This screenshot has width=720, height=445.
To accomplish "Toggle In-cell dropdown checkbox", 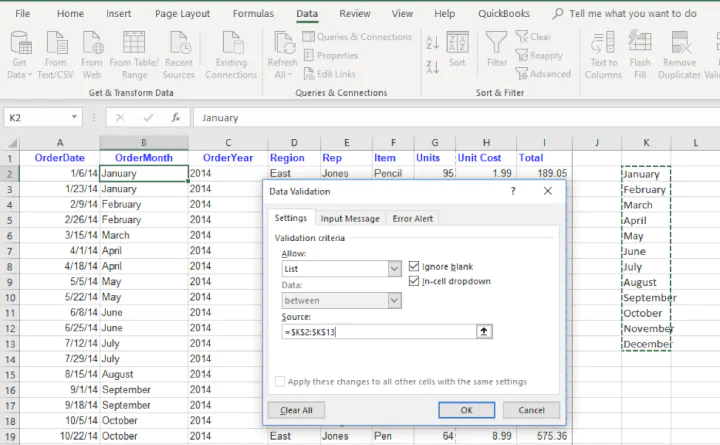I will (x=414, y=281).
